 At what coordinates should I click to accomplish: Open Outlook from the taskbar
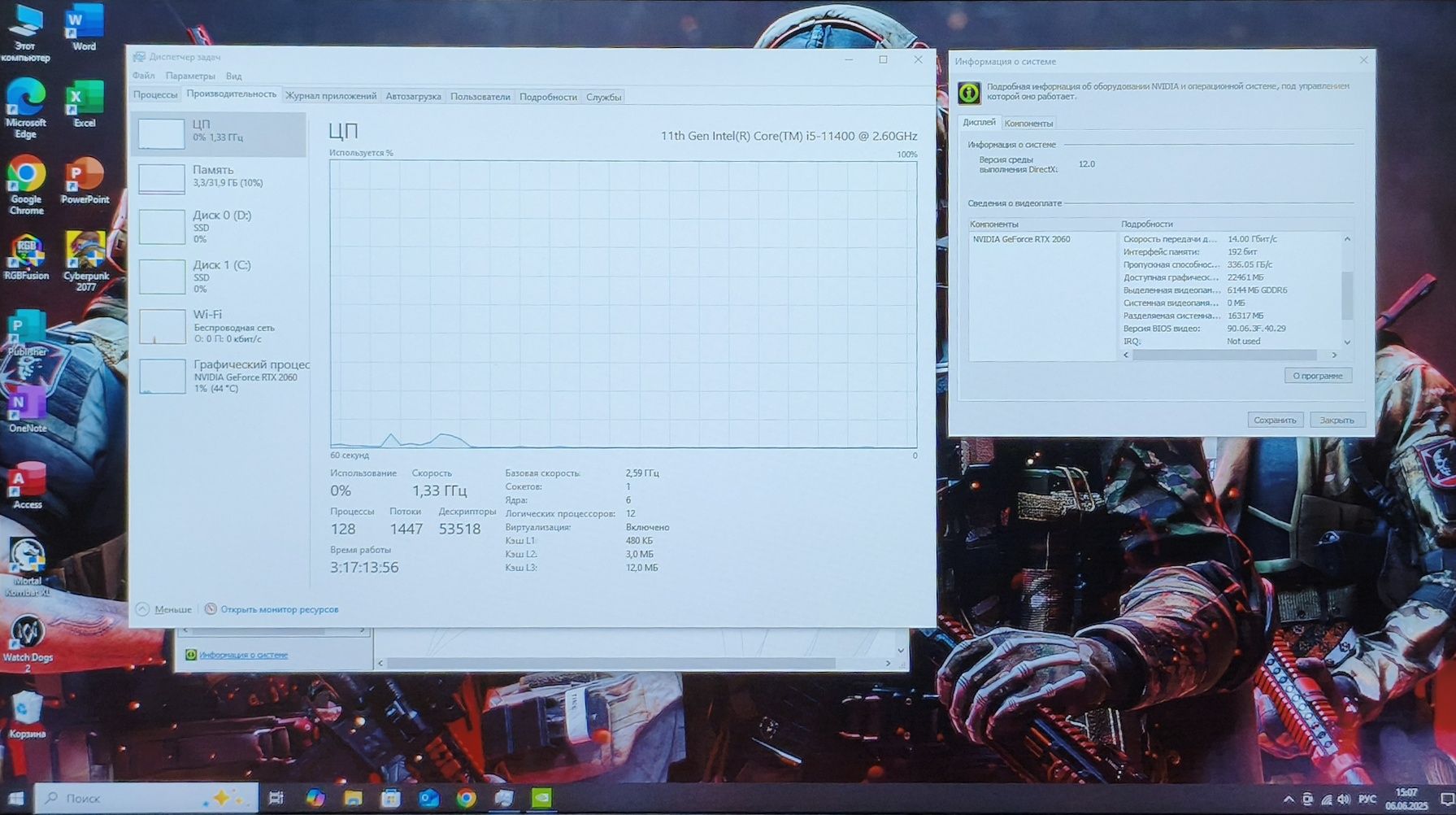(428, 798)
